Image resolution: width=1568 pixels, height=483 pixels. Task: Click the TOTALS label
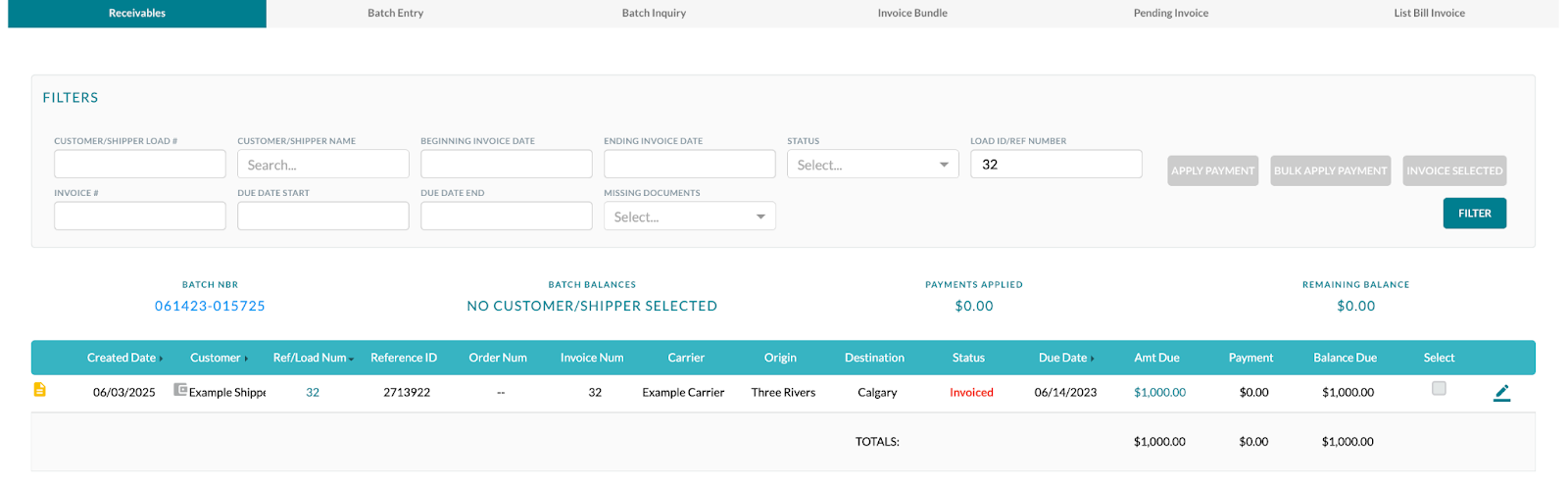tap(877, 442)
